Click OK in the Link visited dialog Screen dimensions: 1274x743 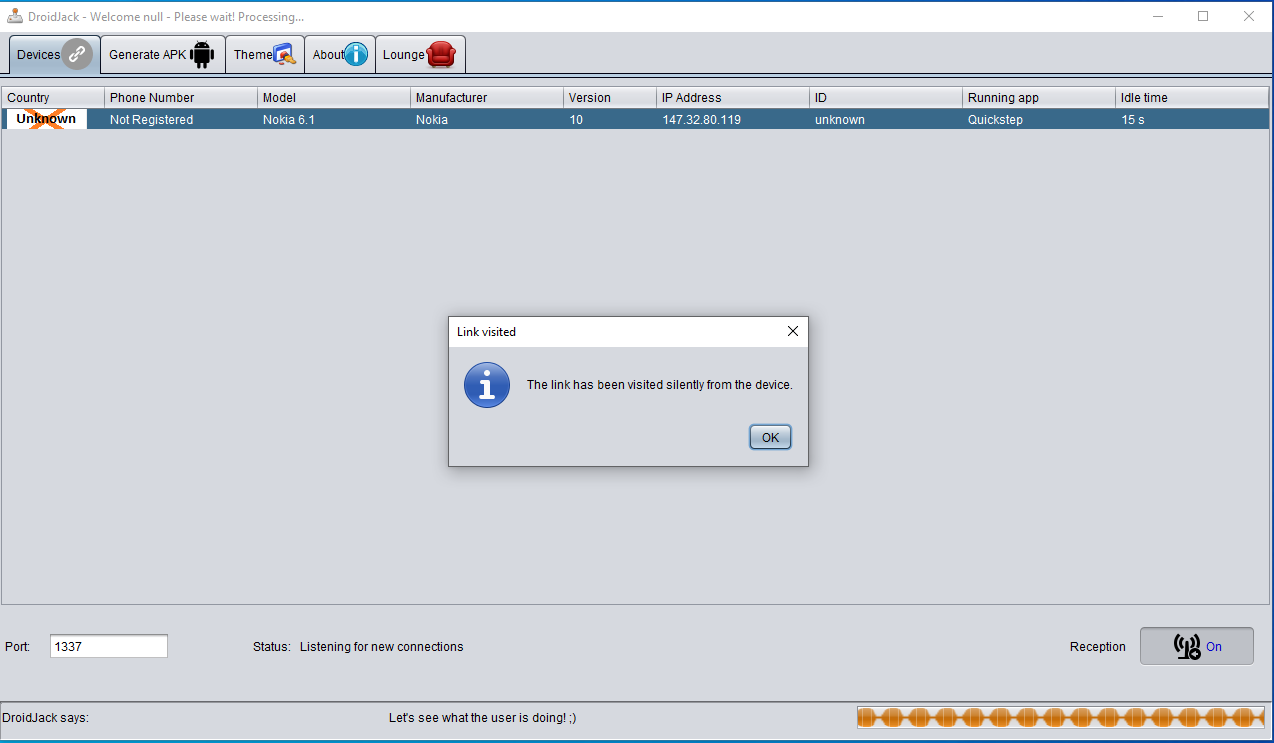click(x=770, y=437)
